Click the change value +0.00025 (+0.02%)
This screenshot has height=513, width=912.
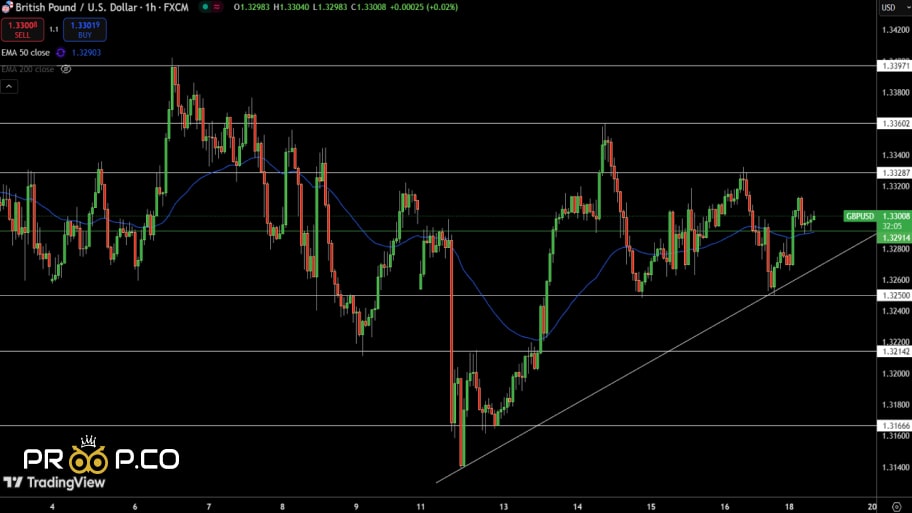pos(424,8)
